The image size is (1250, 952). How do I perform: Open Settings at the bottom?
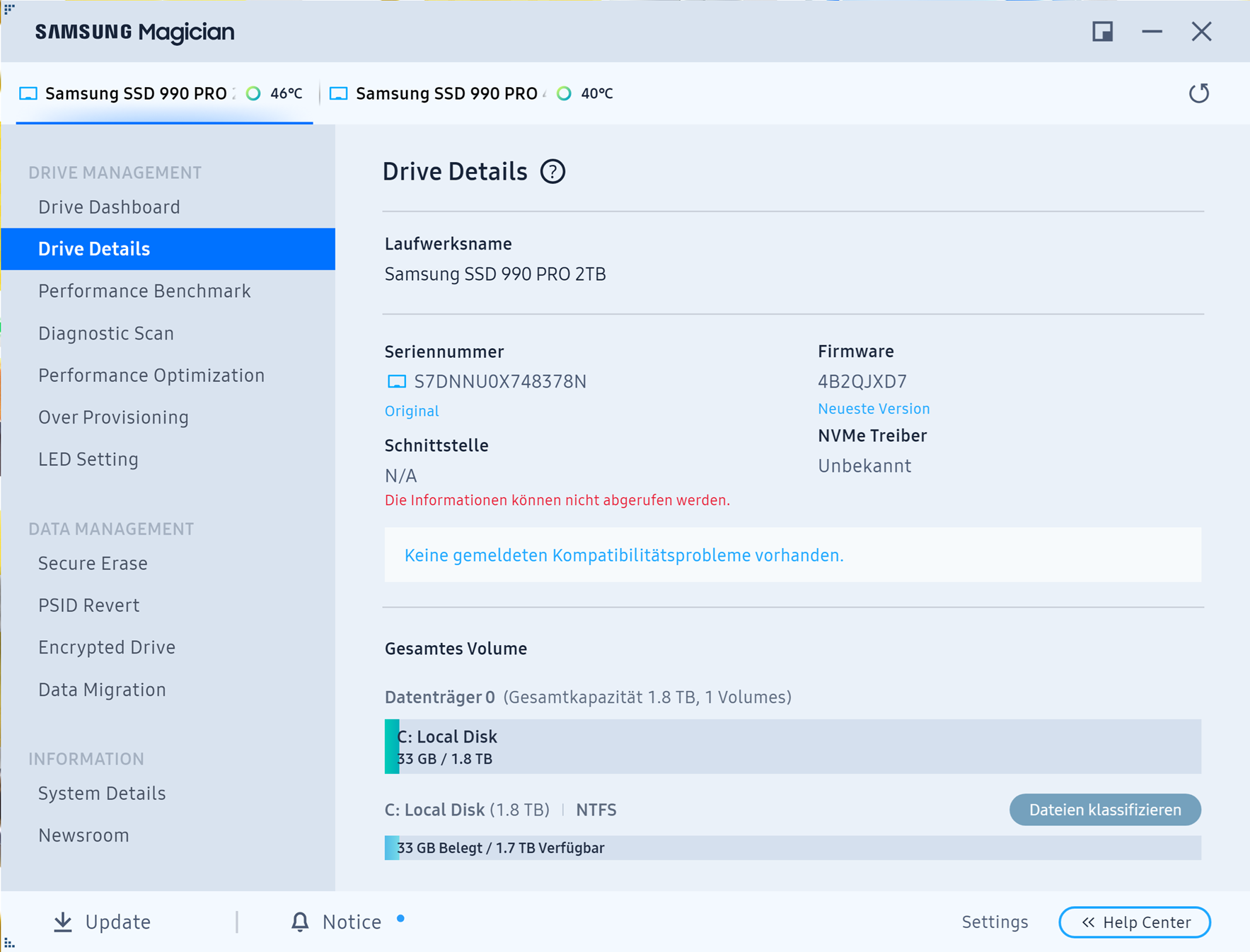995,922
